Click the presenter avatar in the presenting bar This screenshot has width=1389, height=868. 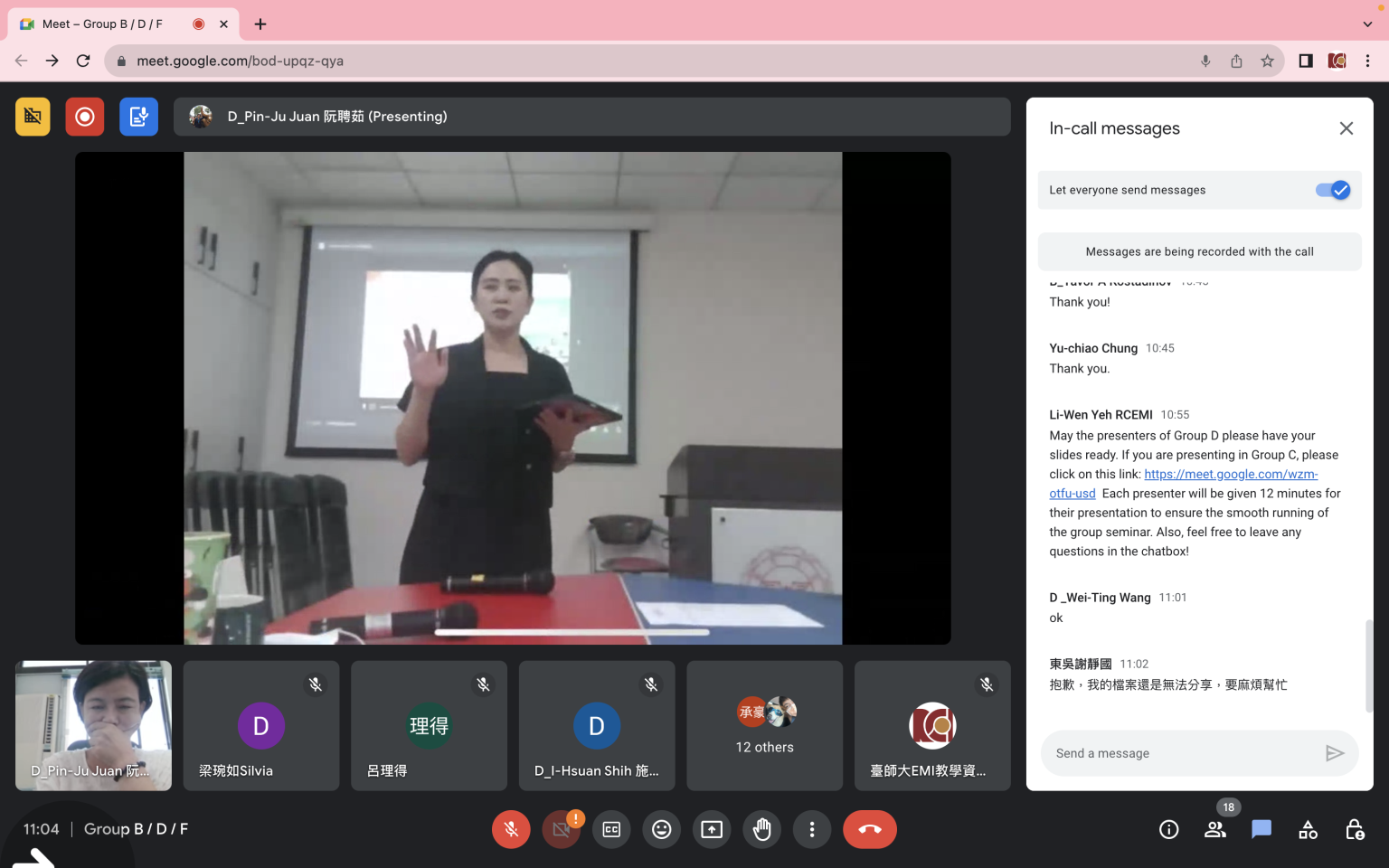[201, 117]
